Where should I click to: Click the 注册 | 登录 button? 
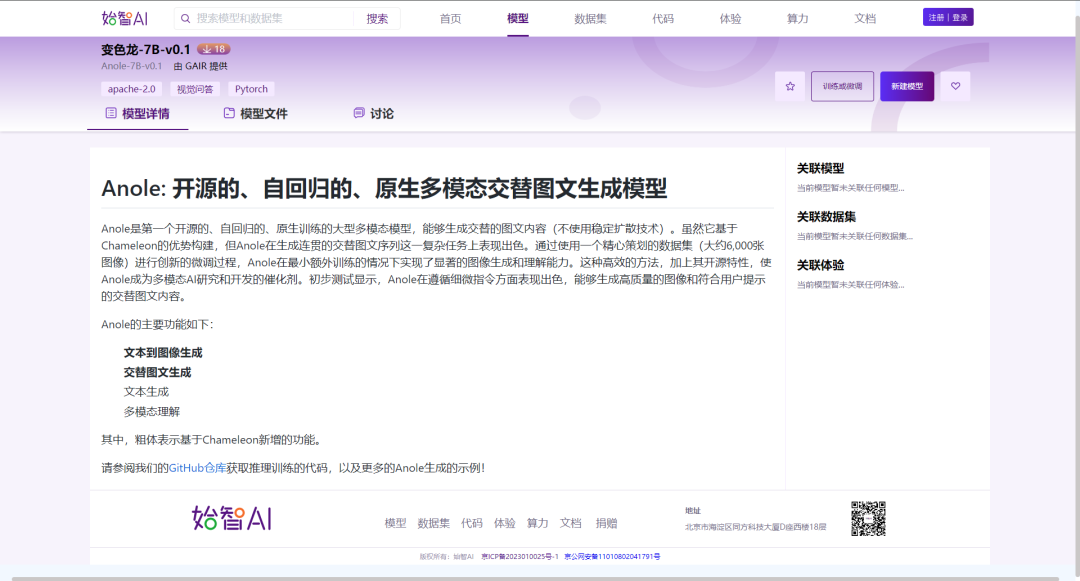pos(948,17)
